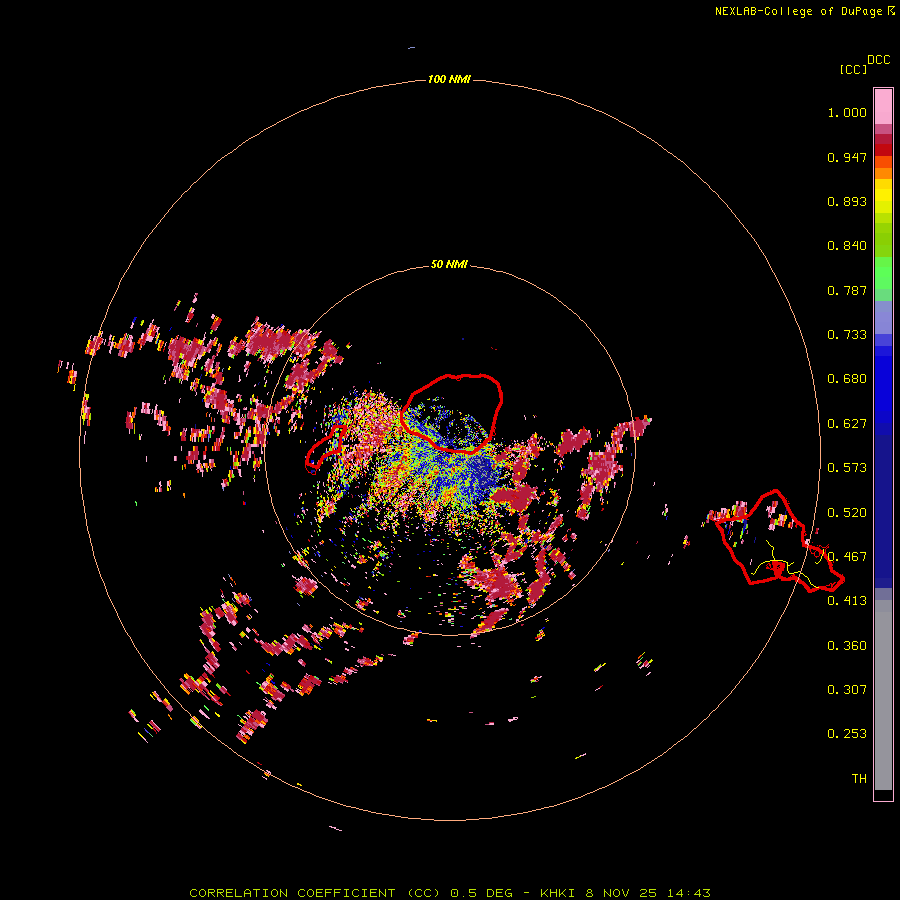
Task: Select the 0.787 legend value
Action: pyautogui.click(x=847, y=290)
